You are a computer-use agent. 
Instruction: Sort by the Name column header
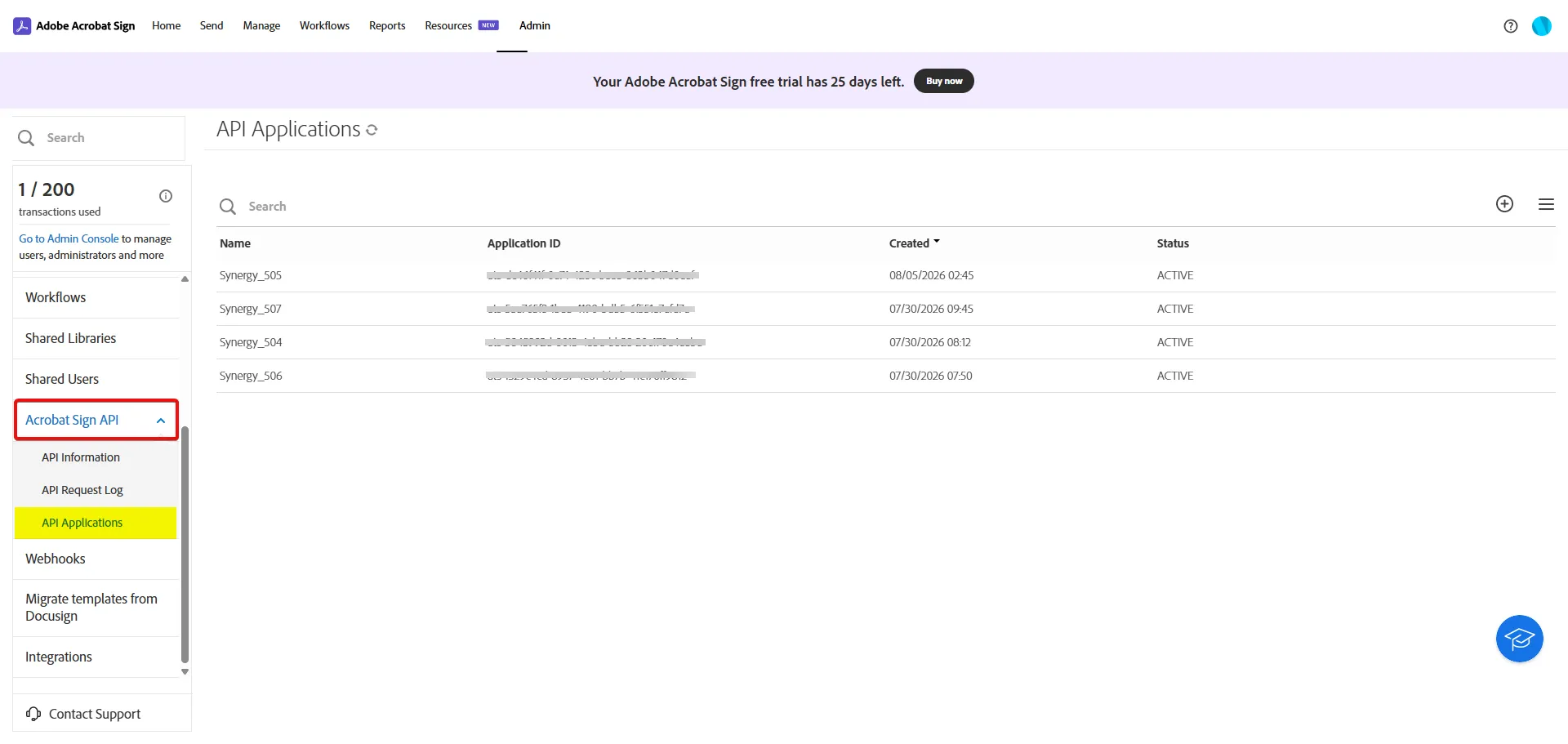[x=235, y=243]
